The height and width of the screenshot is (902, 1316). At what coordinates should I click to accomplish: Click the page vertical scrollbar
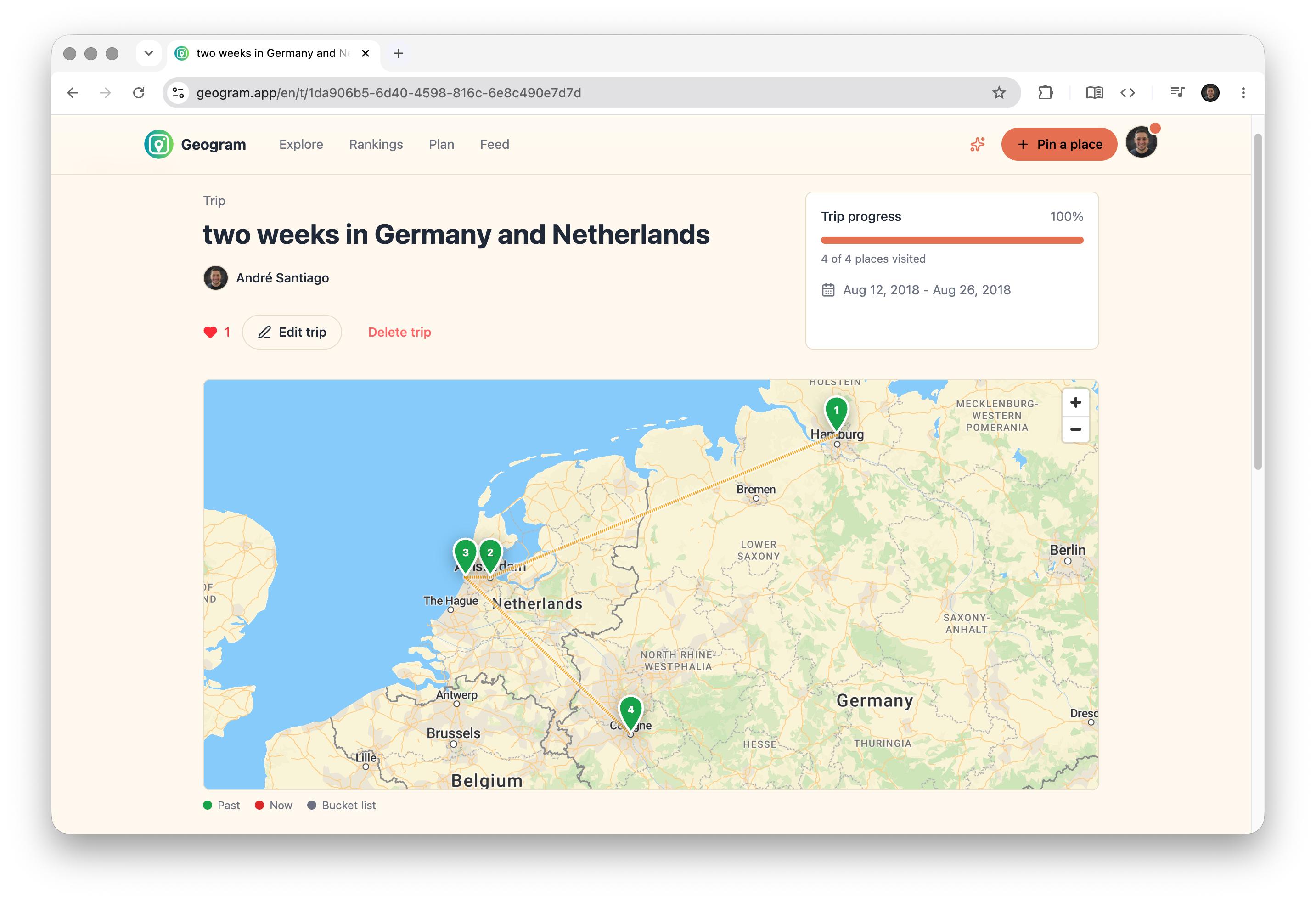click(x=1258, y=301)
